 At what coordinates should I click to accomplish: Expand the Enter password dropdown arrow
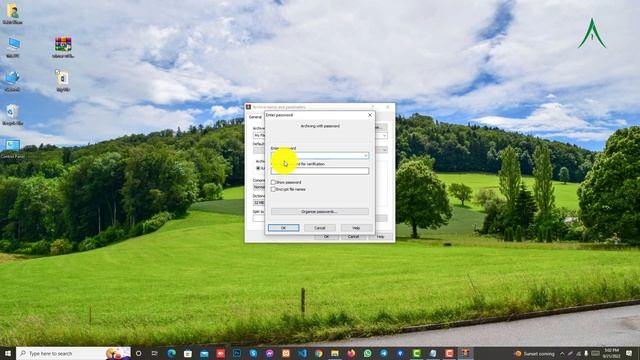click(366, 156)
